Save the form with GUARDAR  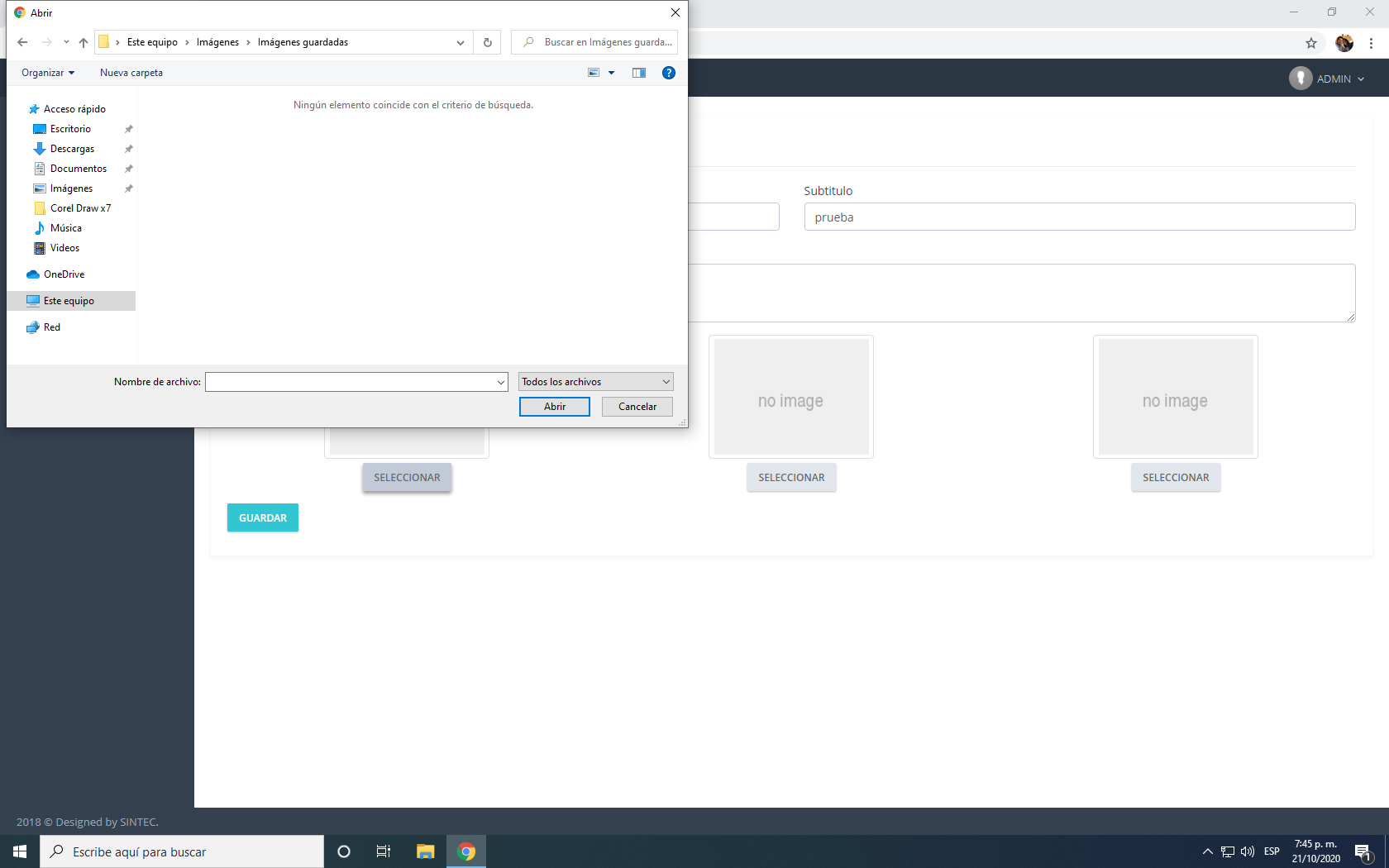(263, 517)
